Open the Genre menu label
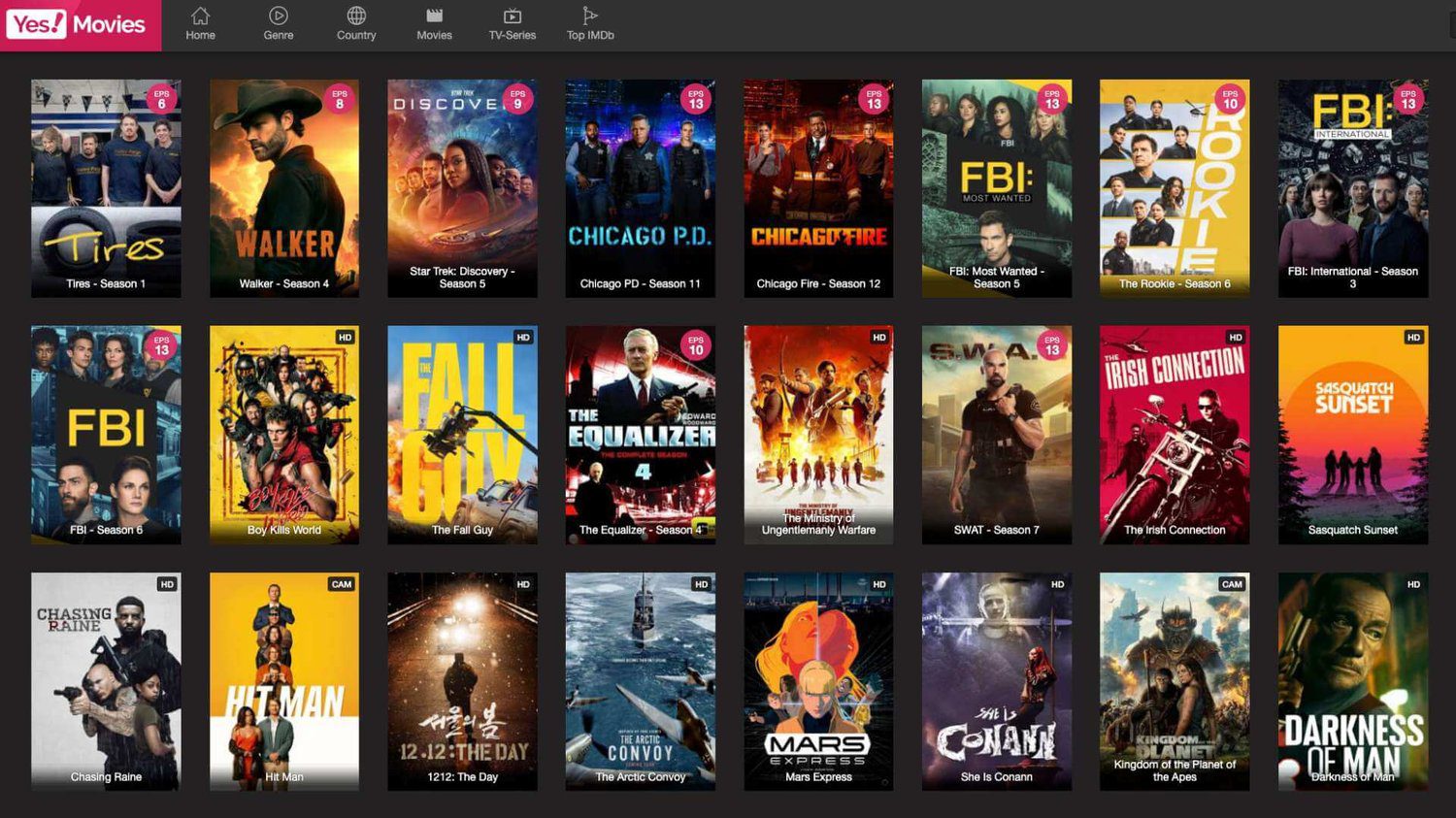 click(279, 35)
